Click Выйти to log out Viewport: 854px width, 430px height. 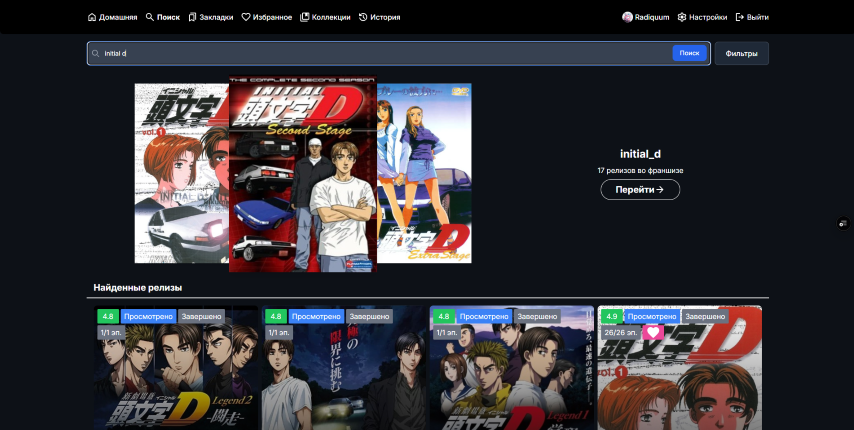tap(752, 17)
